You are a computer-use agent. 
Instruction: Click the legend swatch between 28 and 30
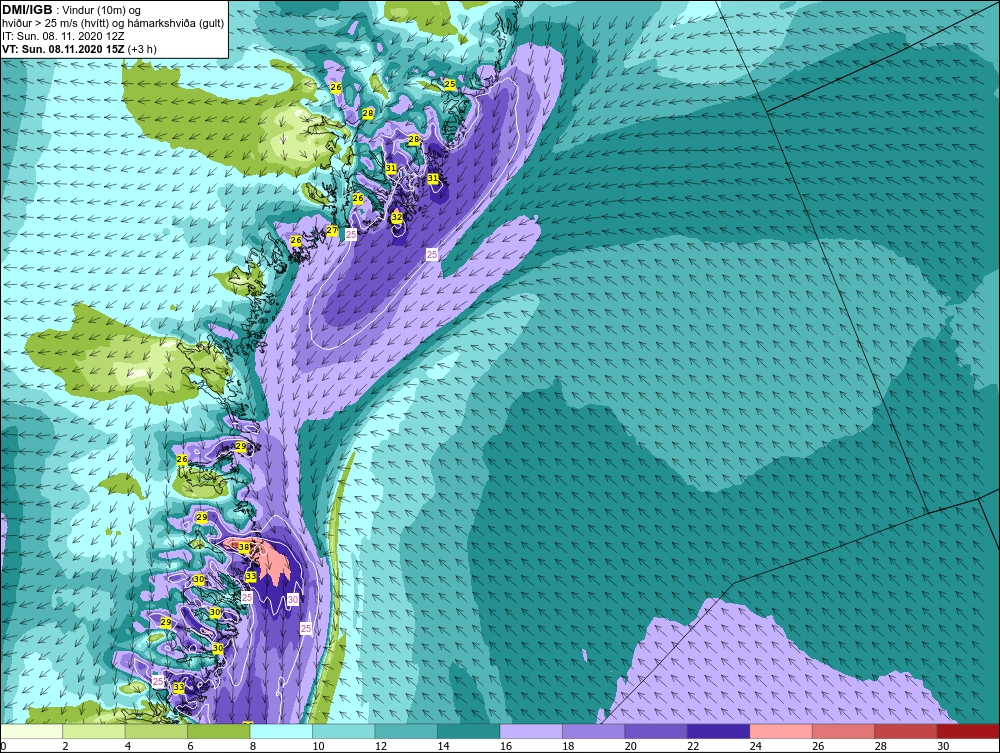pos(906,731)
